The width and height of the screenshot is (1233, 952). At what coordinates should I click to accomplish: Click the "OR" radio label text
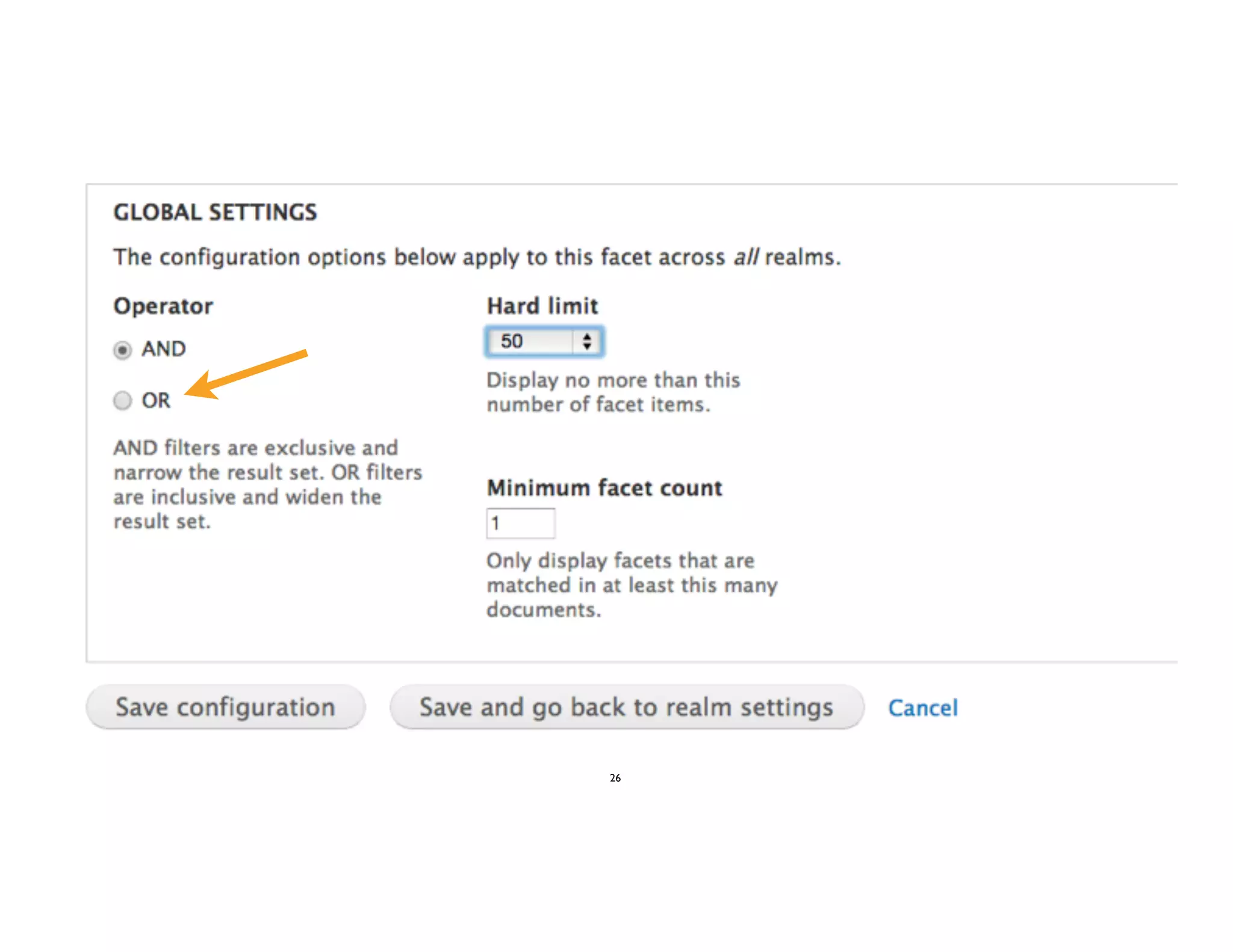[x=156, y=400]
